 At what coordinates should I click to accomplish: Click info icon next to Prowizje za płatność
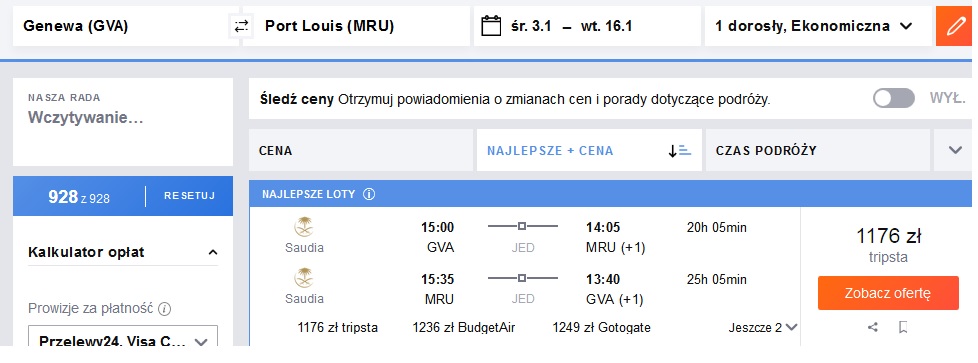(x=165, y=309)
